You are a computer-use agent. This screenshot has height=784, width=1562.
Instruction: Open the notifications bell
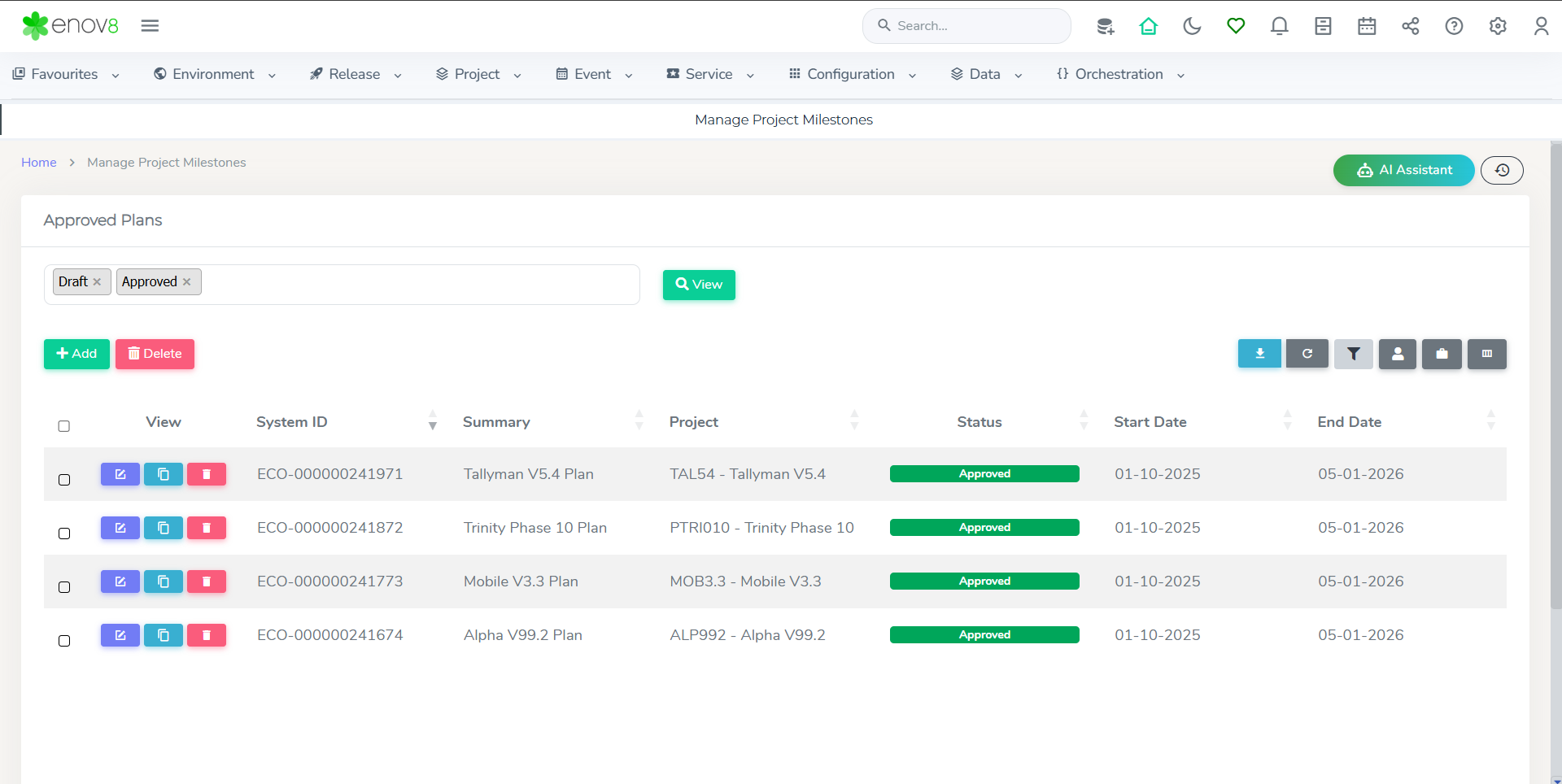click(x=1279, y=26)
